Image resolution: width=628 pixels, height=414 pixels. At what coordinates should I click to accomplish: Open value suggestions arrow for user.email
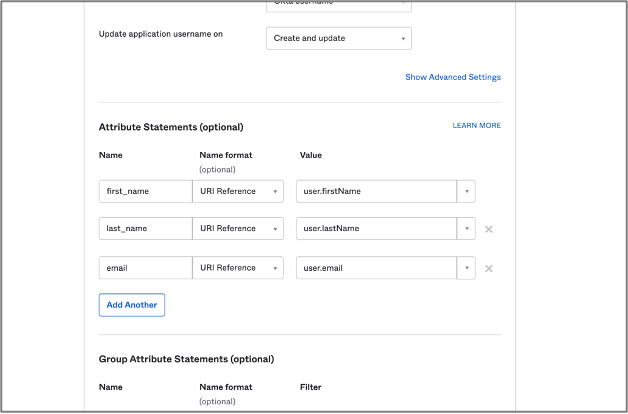(466, 268)
